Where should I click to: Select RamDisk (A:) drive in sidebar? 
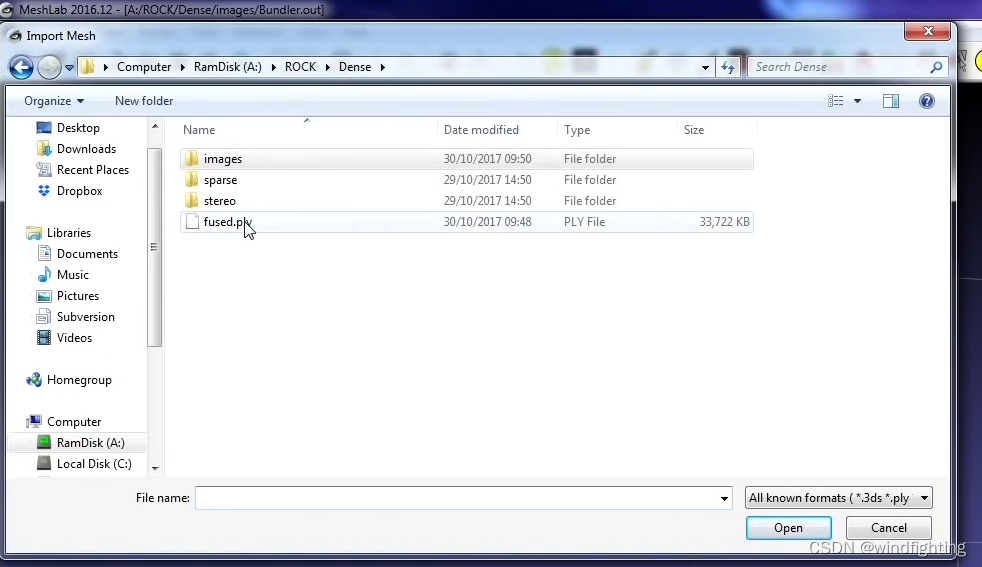(90, 443)
